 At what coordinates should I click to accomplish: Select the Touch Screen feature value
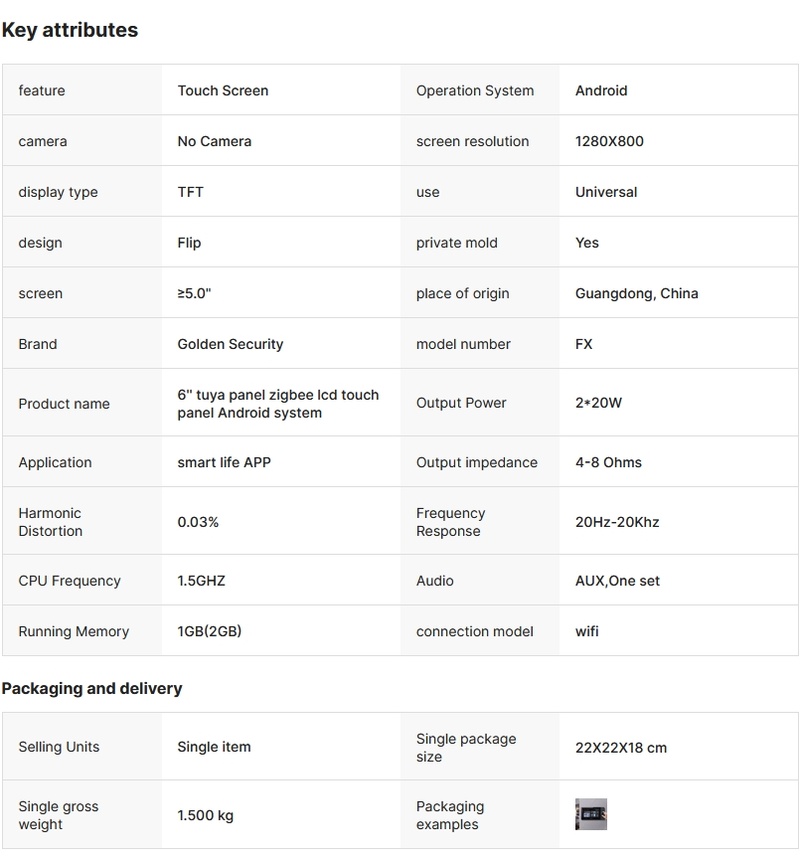click(x=223, y=91)
